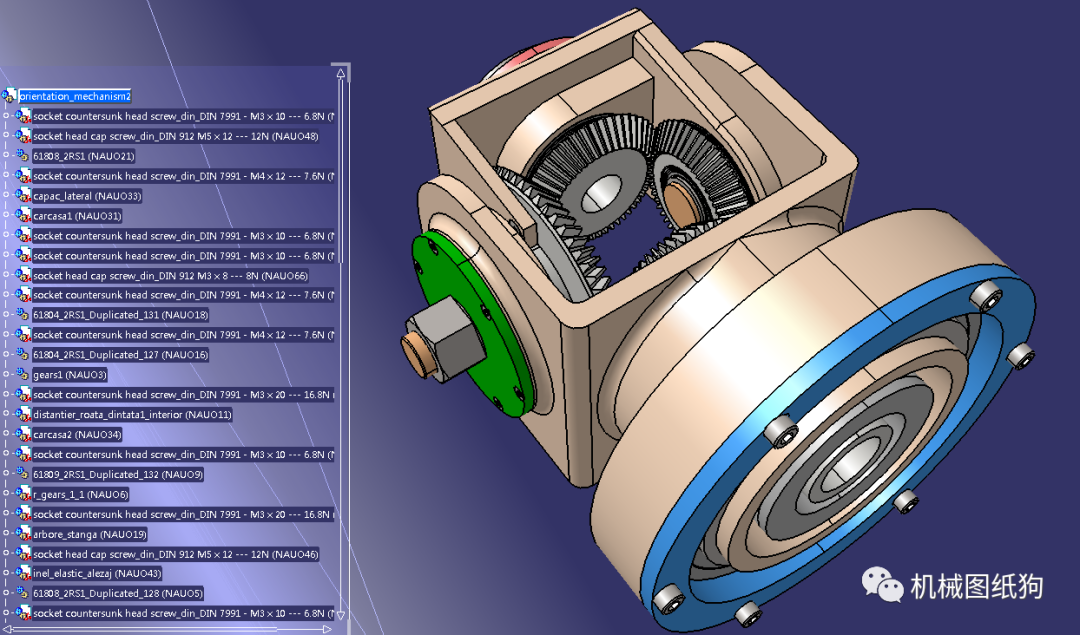The height and width of the screenshot is (635, 1080).
Task: Click the part icon beside inel_elastic_alezaj (NAUO43)
Action: (x=23, y=573)
